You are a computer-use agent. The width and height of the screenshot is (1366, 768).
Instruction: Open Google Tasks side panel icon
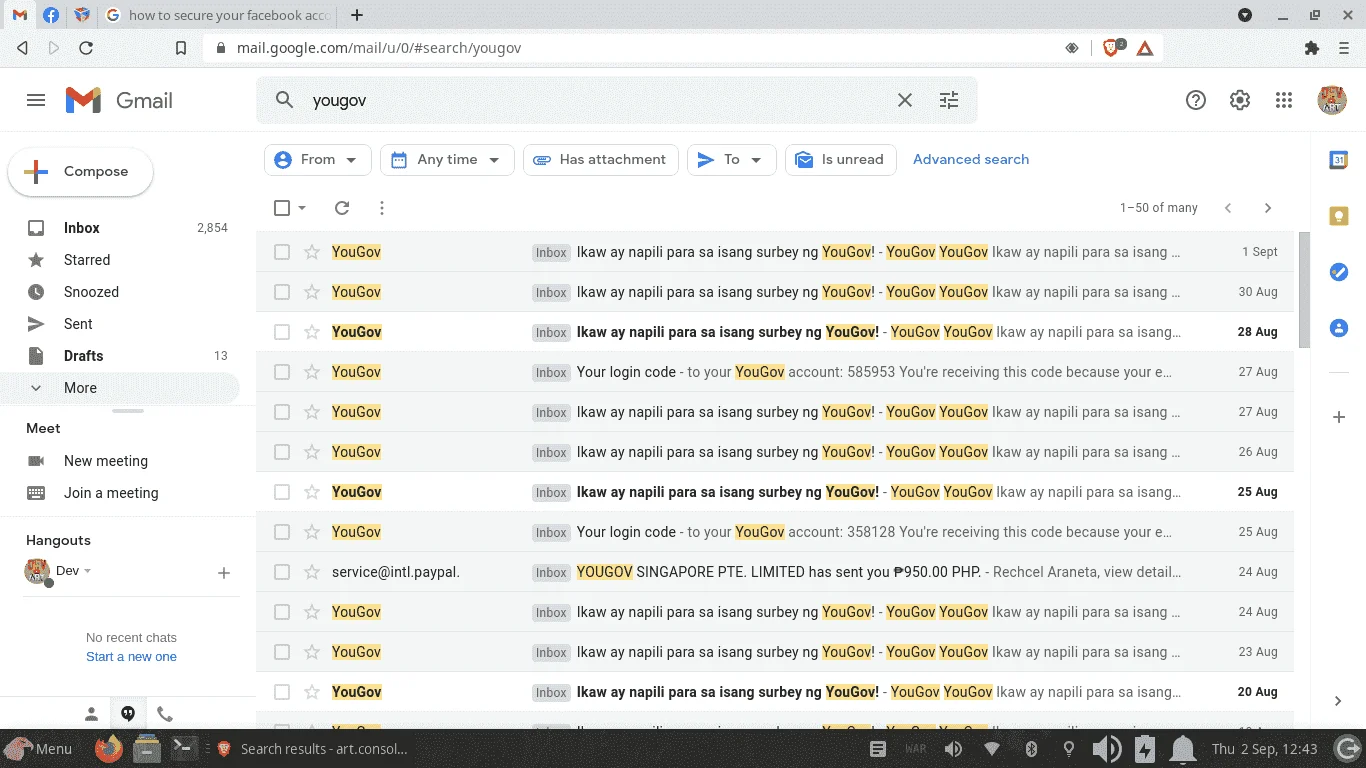[1339, 272]
